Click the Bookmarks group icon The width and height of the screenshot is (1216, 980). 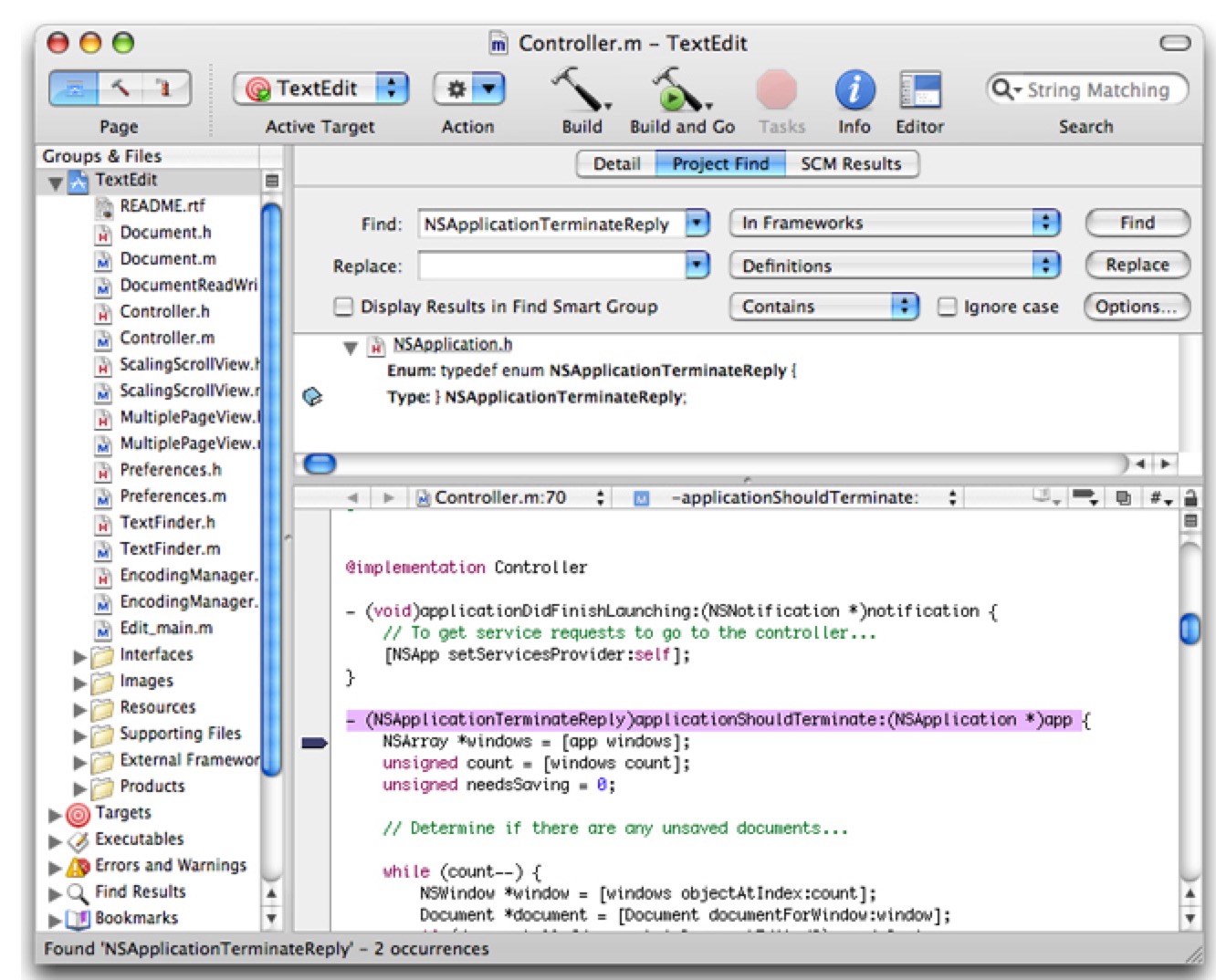click(79, 919)
